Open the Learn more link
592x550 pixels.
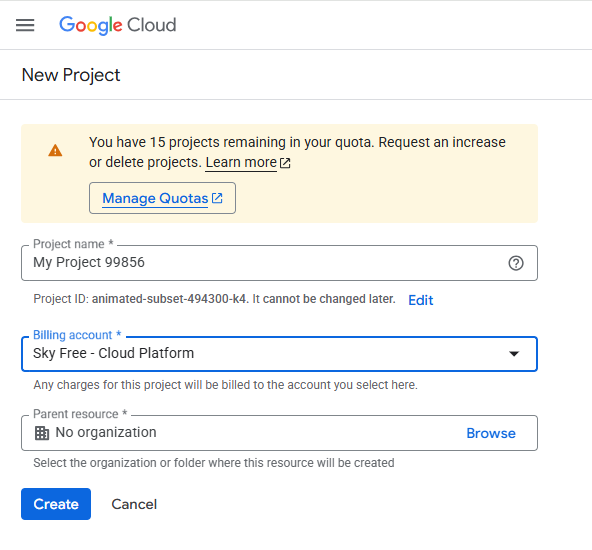(241, 162)
